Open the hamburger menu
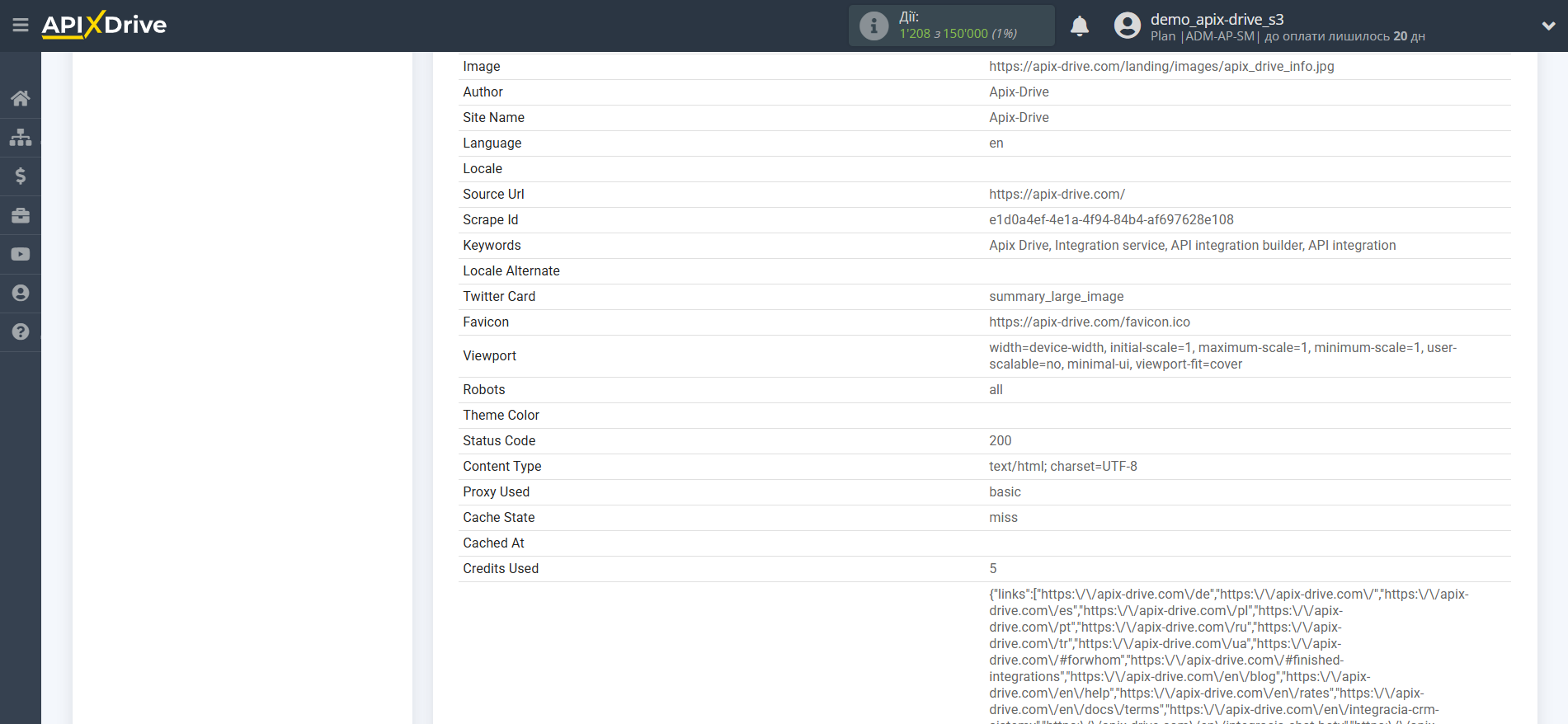This screenshot has width=1568, height=724. pyautogui.click(x=21, y=26)
